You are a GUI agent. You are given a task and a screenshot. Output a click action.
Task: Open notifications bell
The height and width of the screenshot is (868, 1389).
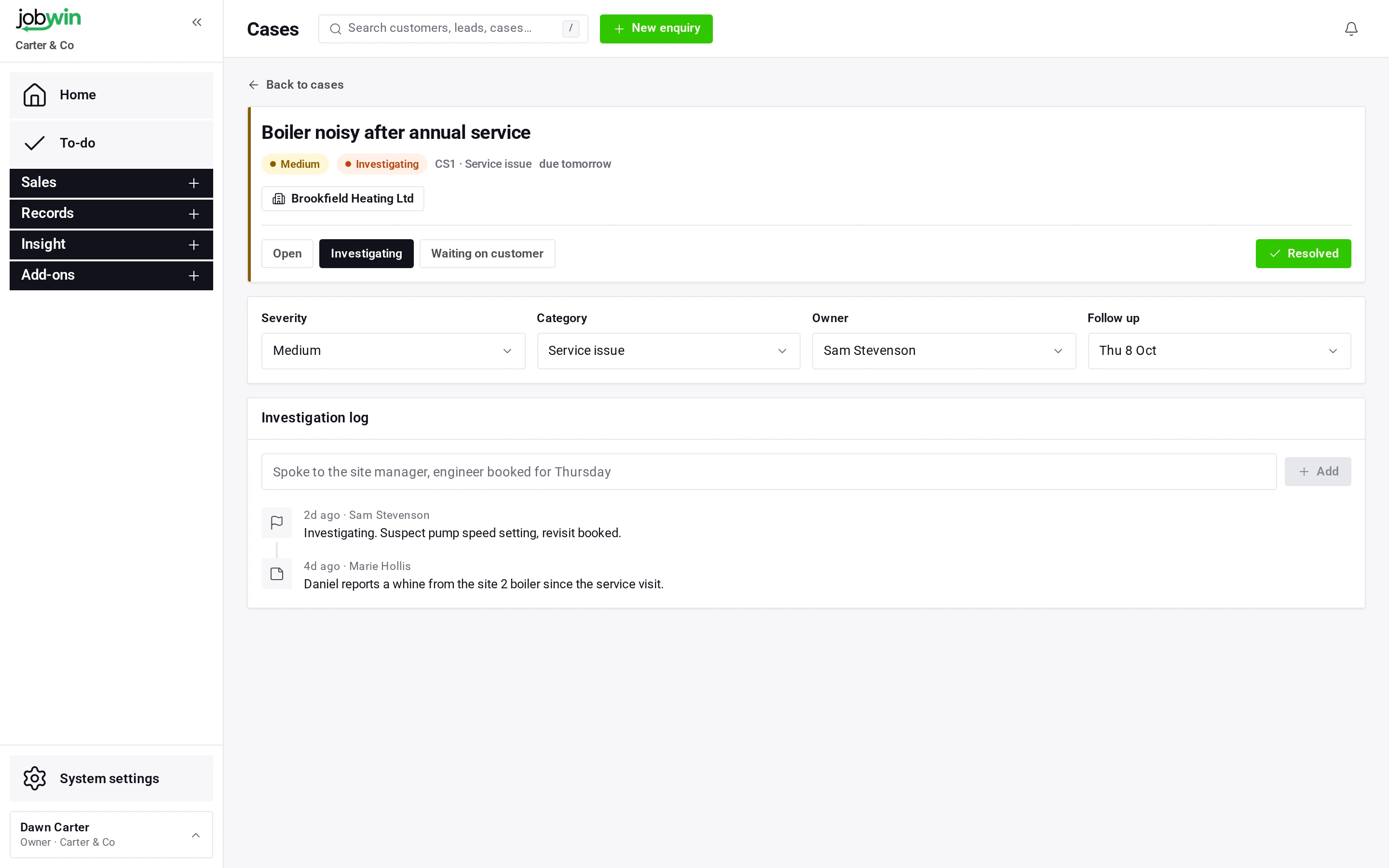click(1351, 29)
